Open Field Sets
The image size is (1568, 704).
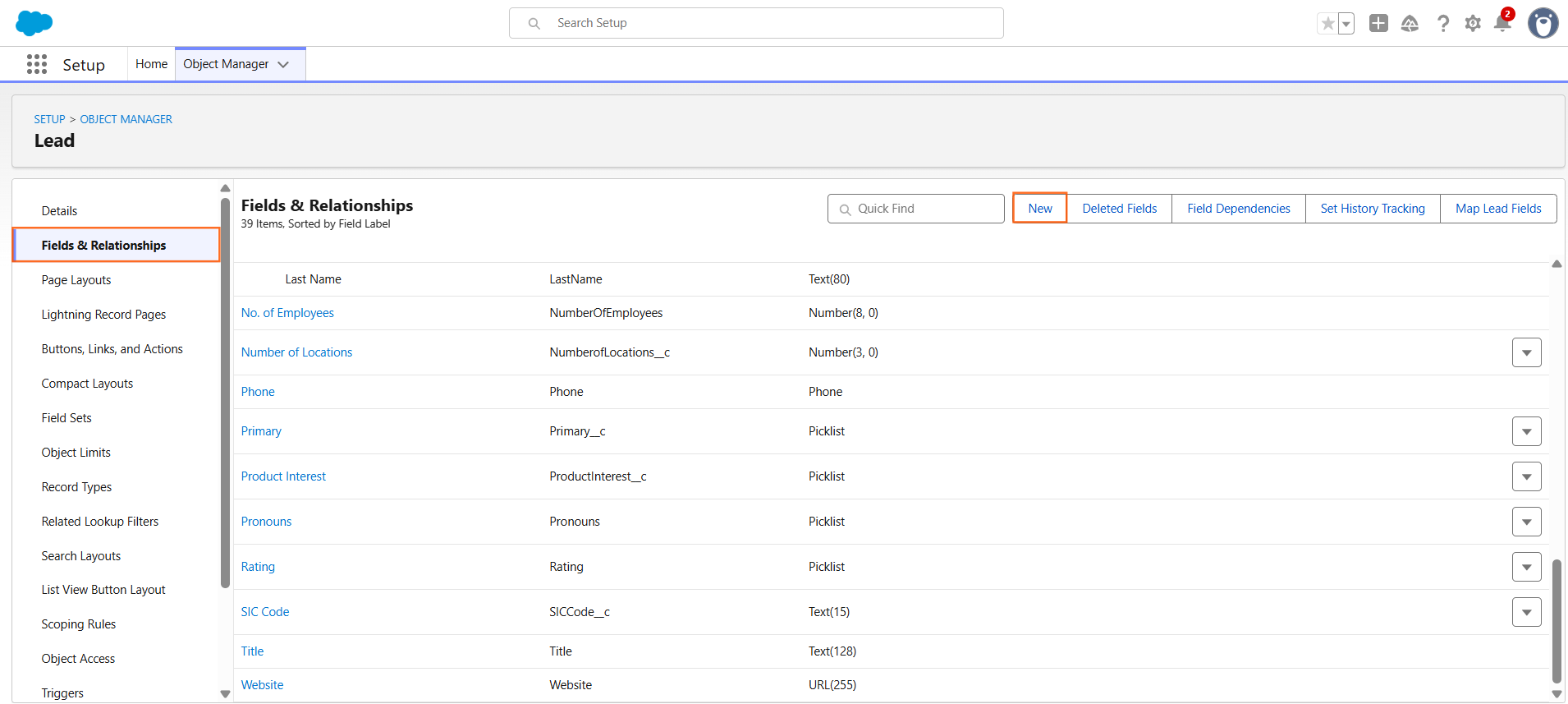coord(66,418)
